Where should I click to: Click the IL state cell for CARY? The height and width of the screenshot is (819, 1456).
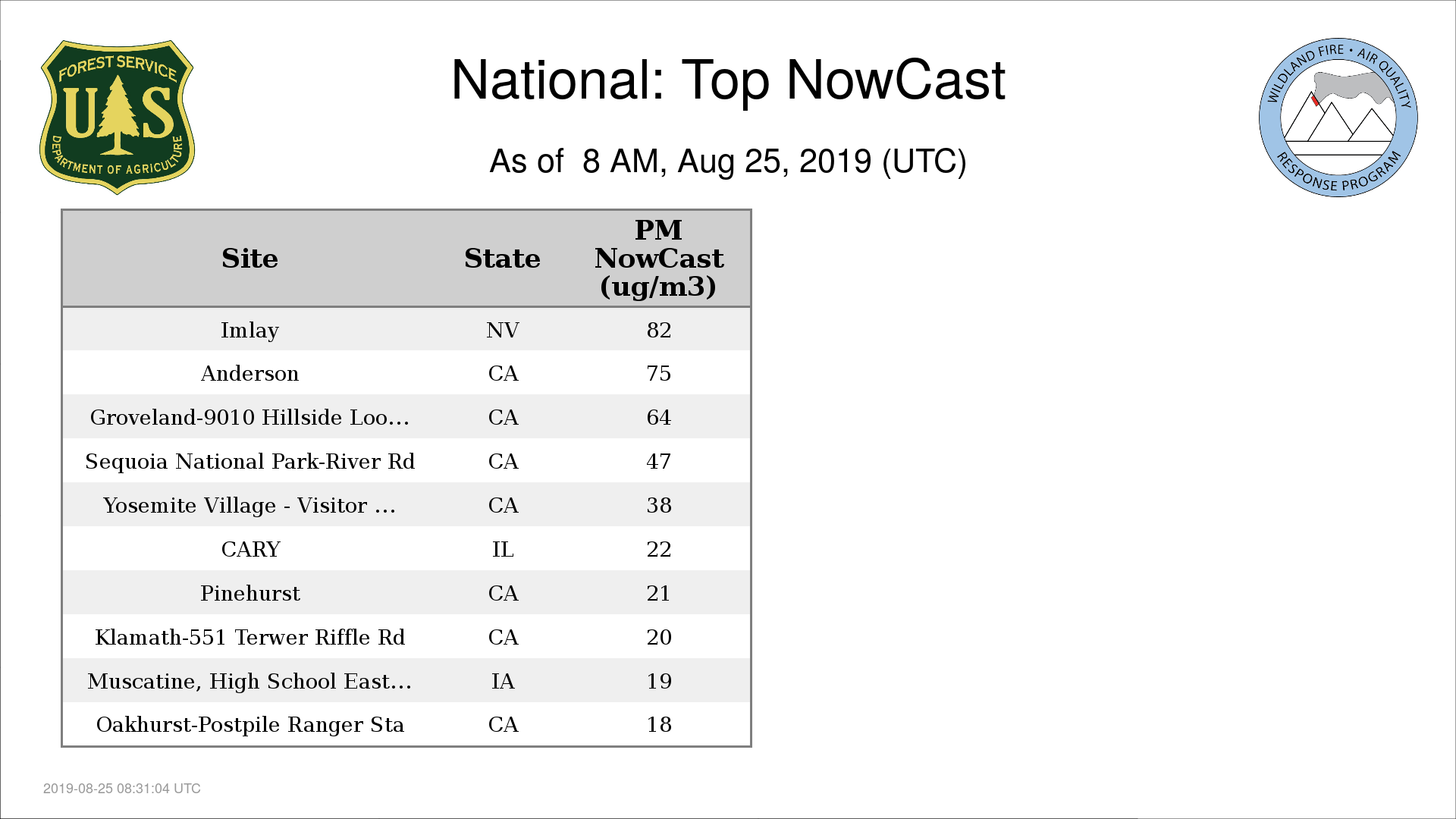coord(503,549)
